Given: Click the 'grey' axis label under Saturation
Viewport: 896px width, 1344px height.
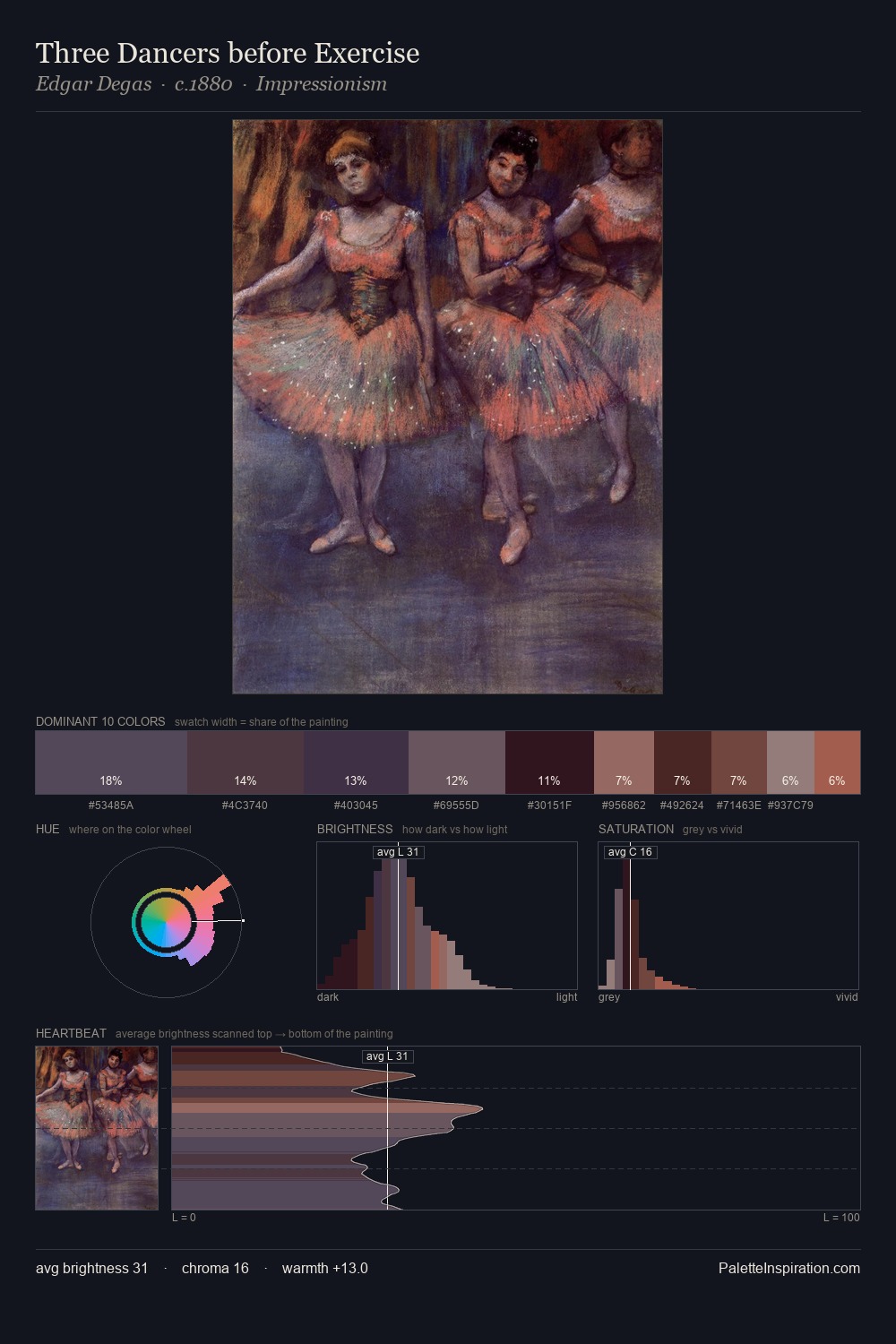Looking at the screenshot, I should [x=609, y=997].
